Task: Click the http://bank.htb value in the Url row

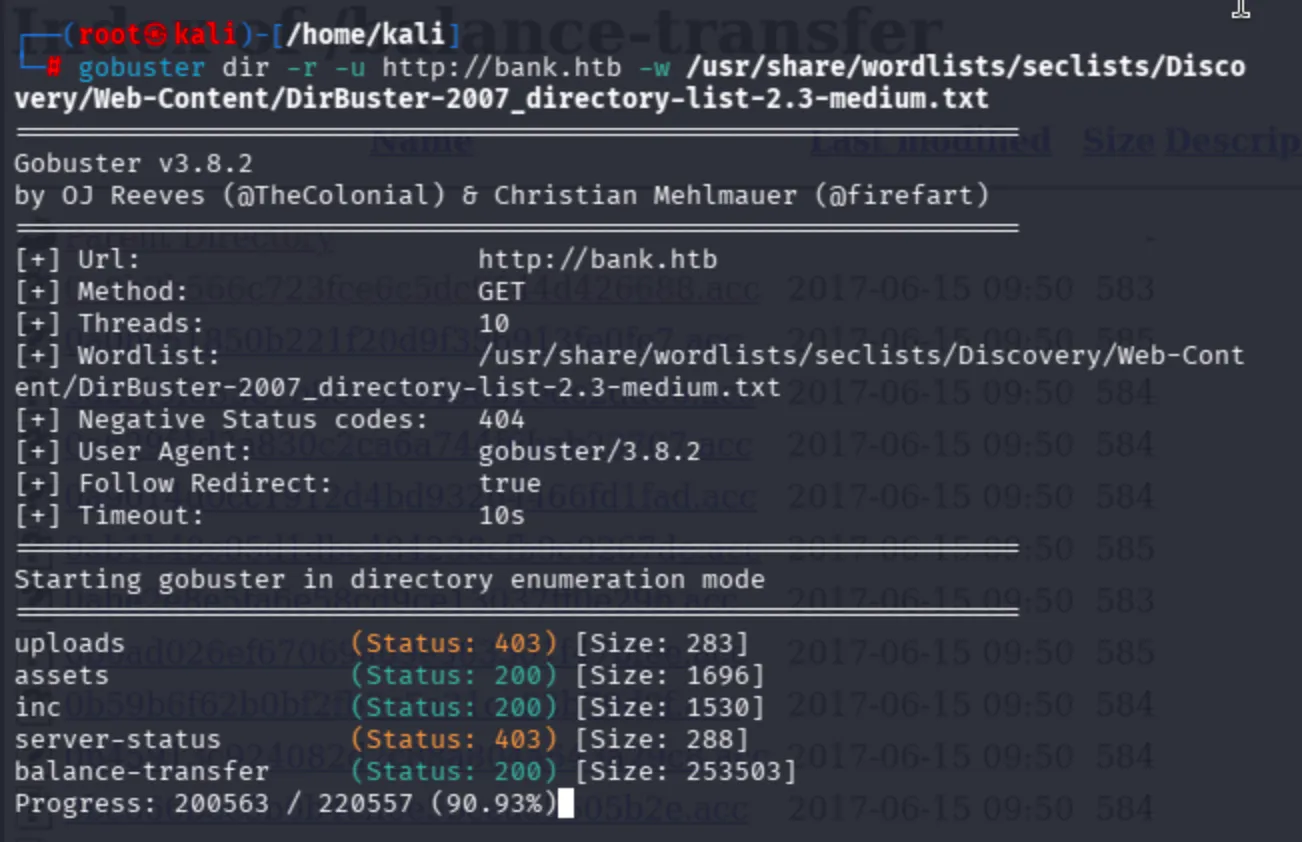Action: click(x=597, y=259)
